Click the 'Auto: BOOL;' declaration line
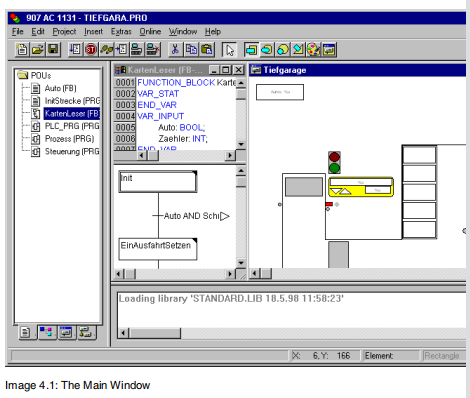This screenshot has height=398, width=470. pyautogui.click(x=182, y=127)
